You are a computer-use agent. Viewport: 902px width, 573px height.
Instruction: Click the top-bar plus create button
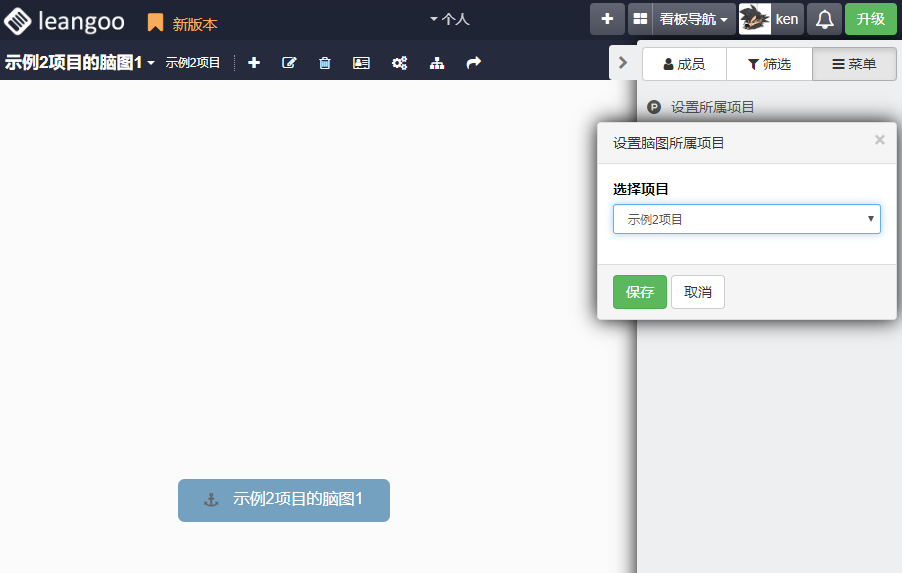click(607, 19)
